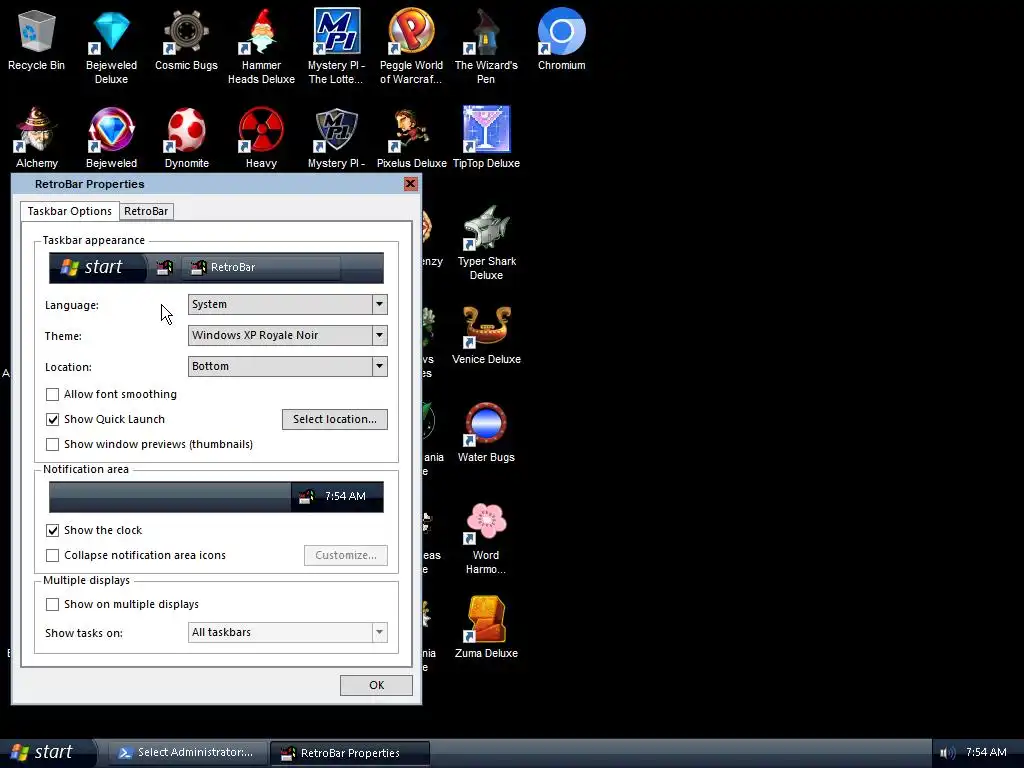Viewport: 1024px width, 768px height.
Task: Click the grayed-out Customize... button
Action: coord(346,555)
